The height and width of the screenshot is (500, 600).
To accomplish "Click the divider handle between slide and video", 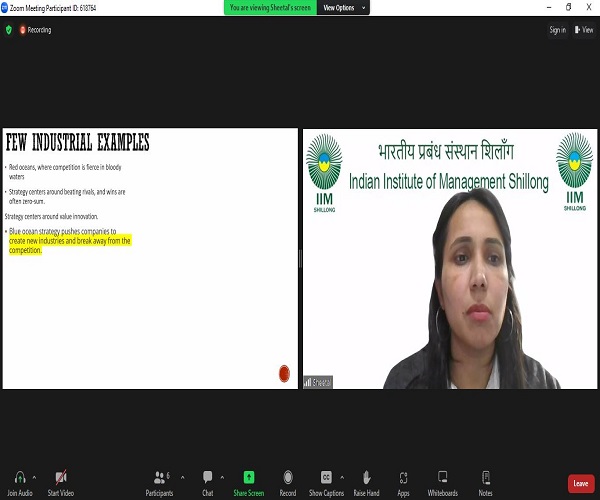I will tap(300, 259).
